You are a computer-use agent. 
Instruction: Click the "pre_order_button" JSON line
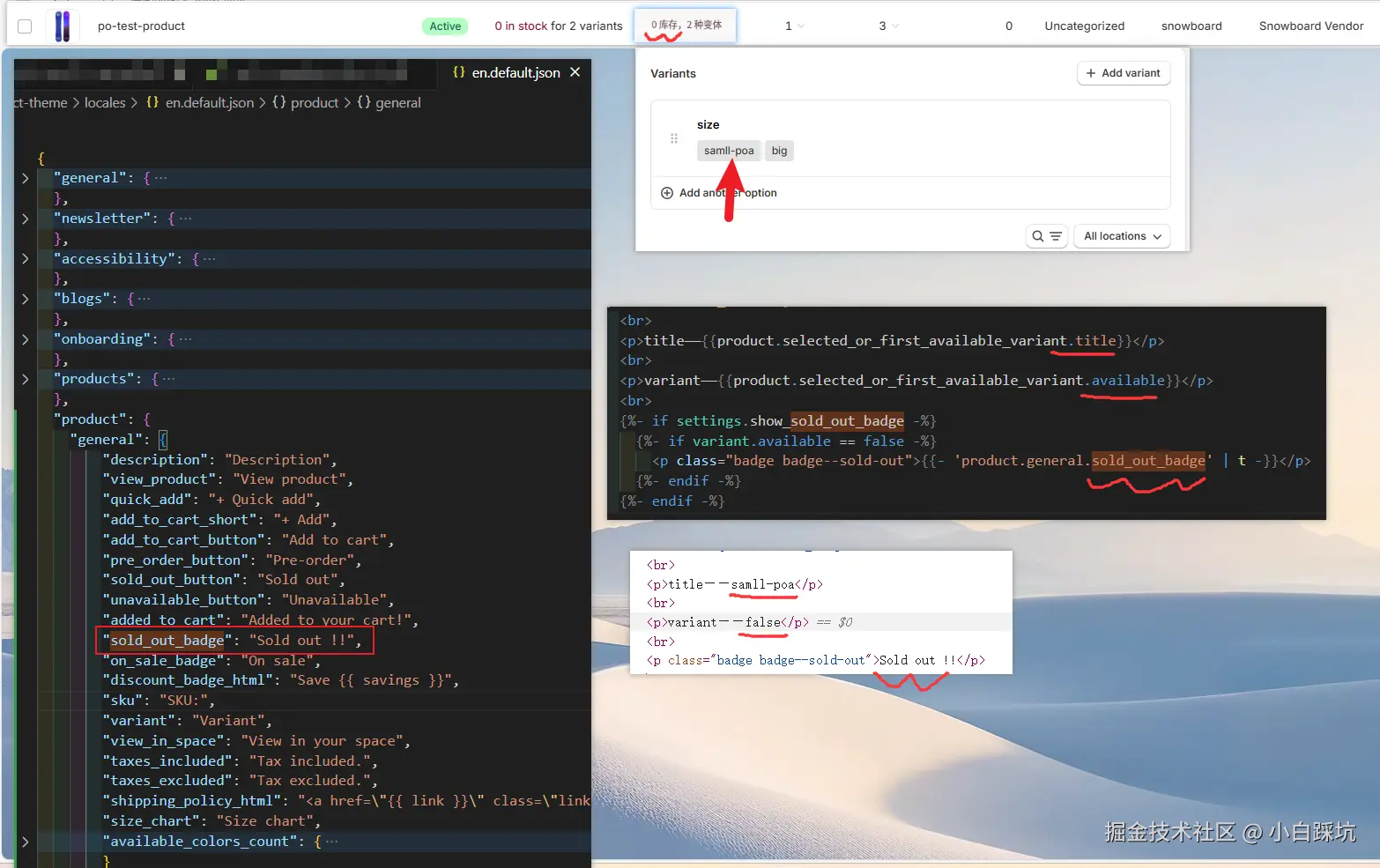coord(233,560)
